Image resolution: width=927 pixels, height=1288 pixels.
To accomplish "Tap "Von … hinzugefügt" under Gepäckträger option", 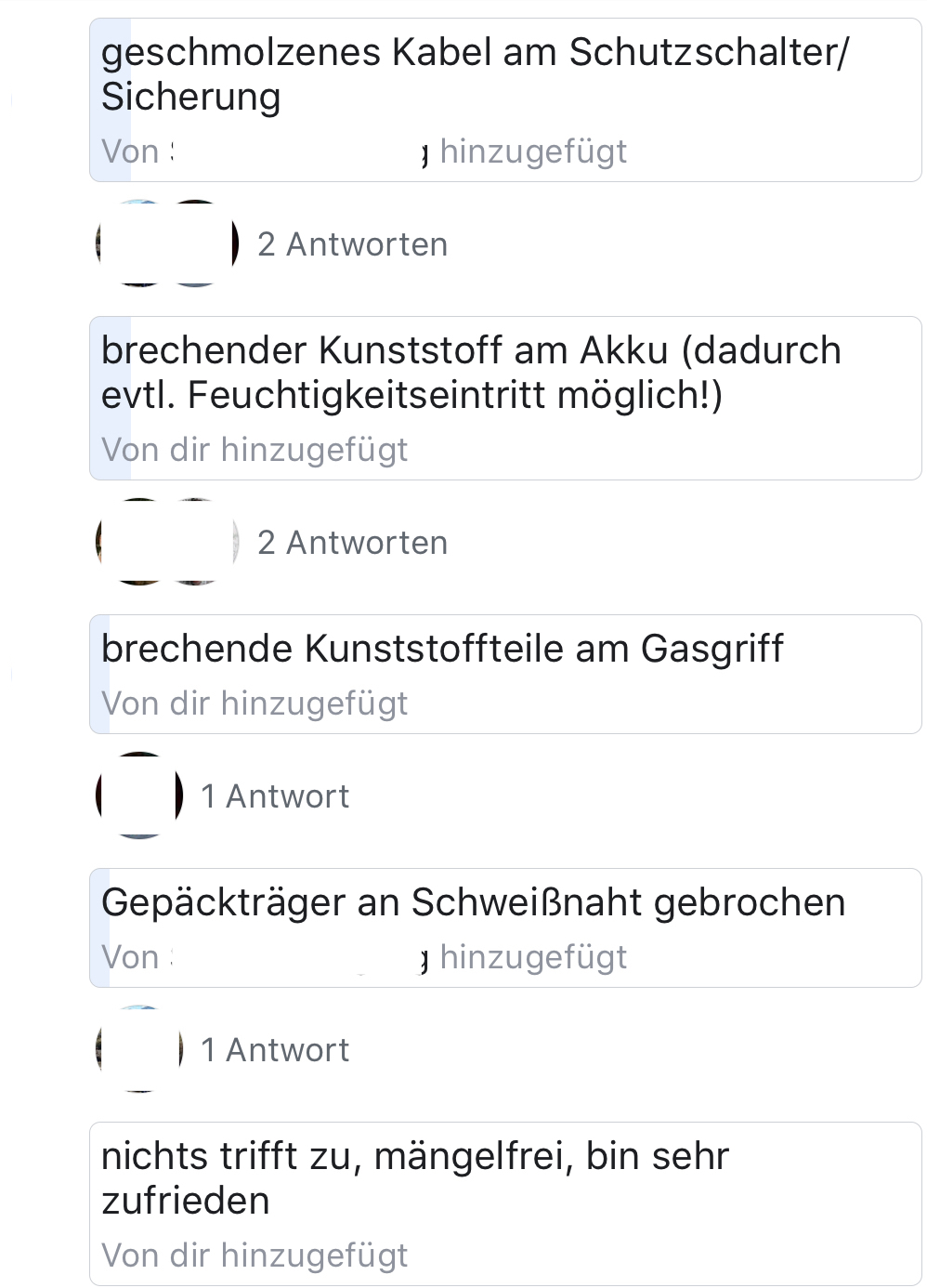I will [364, 957].
